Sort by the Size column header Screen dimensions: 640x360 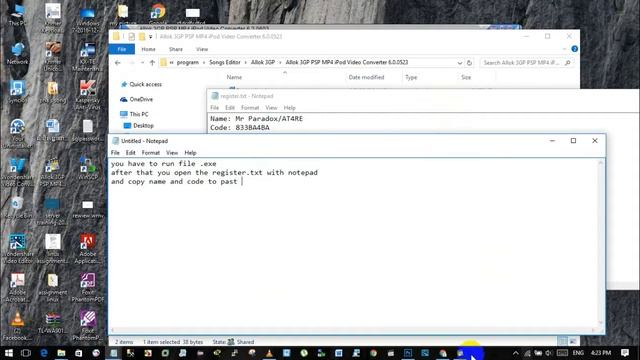(466, 77)
